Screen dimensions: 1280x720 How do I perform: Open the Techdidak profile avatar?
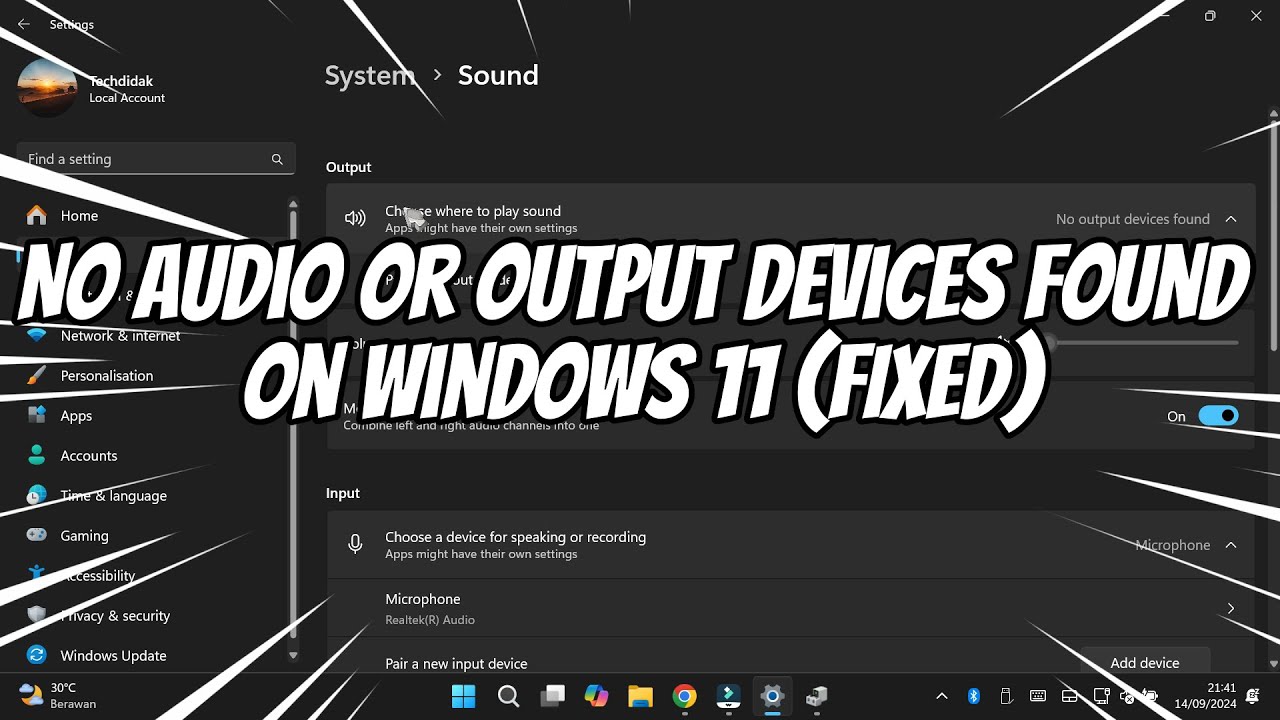47,88
